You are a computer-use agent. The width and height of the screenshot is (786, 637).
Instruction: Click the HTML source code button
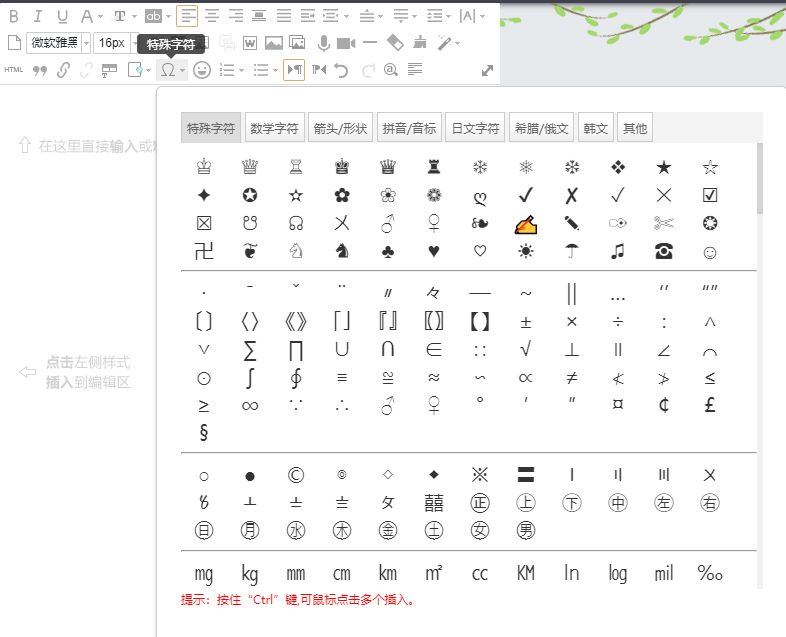click(14, 70)
